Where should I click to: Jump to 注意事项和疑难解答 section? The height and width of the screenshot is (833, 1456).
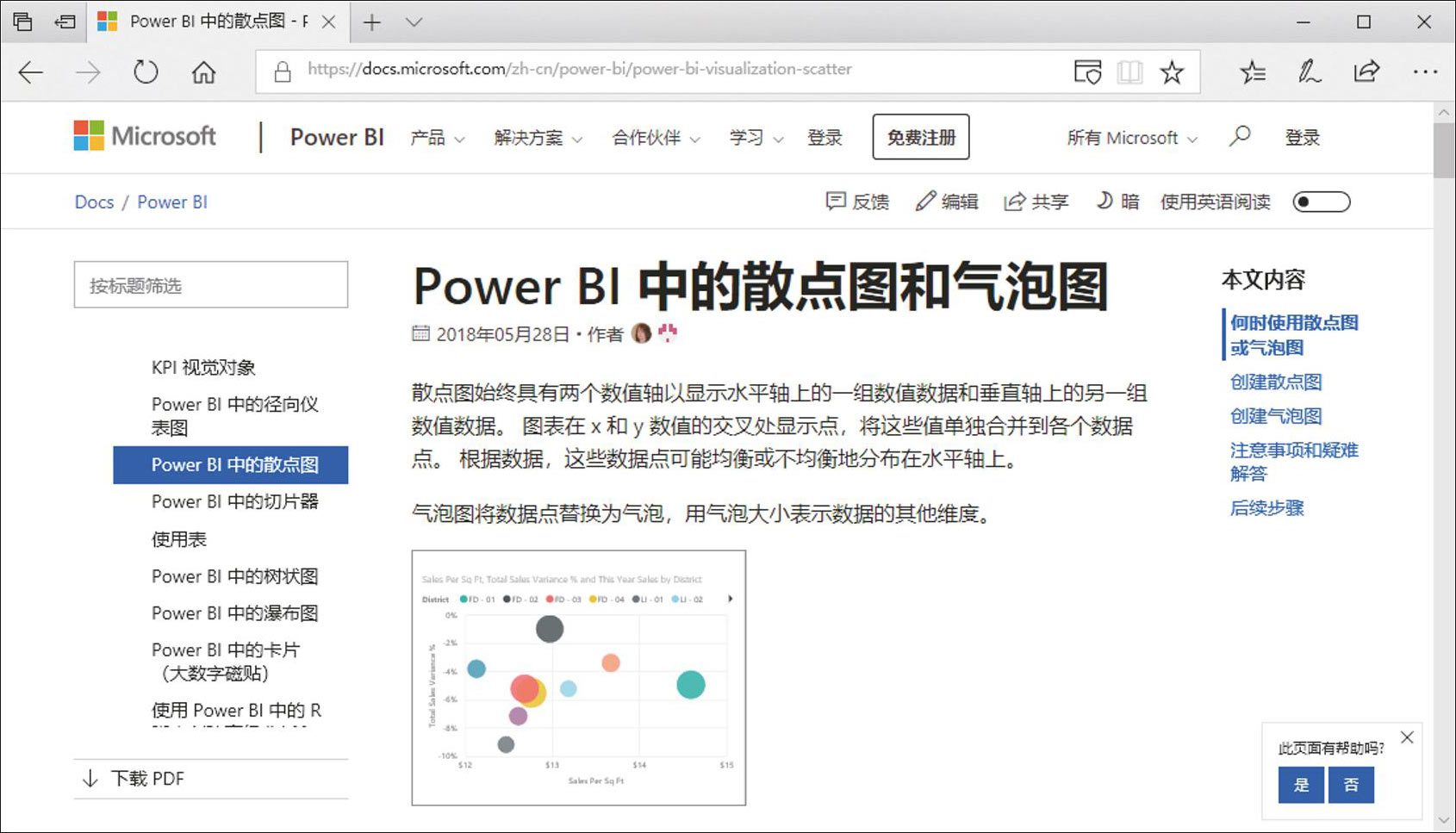point(1293,462)
